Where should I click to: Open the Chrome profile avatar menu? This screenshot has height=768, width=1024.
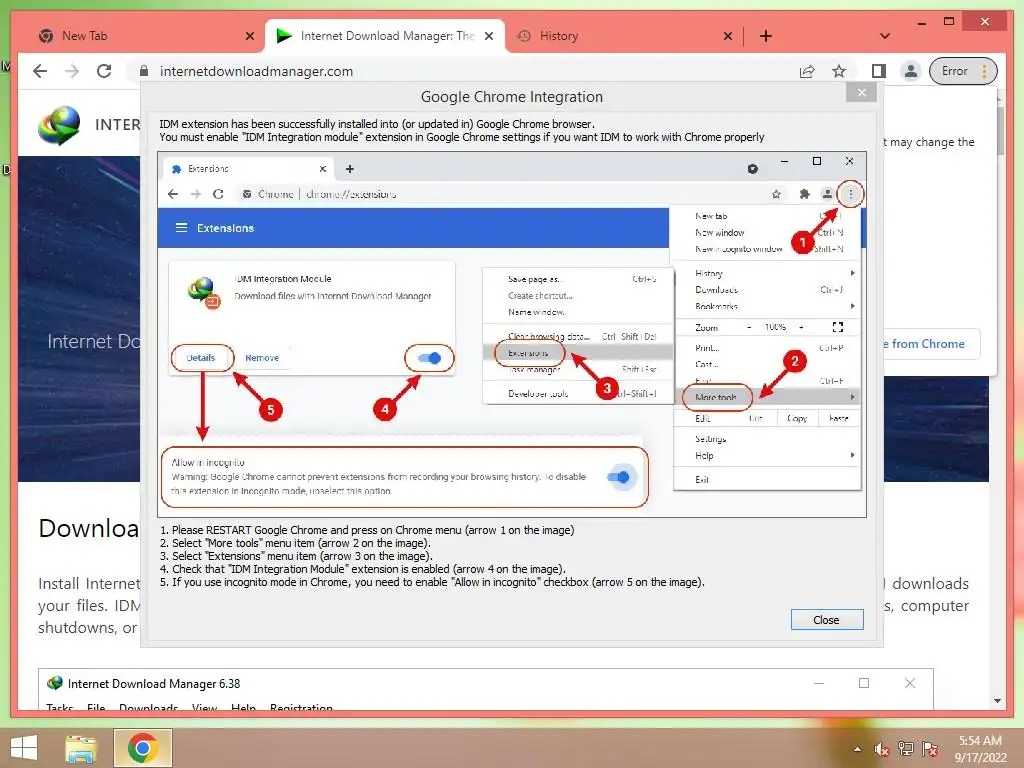pos(910,71)
